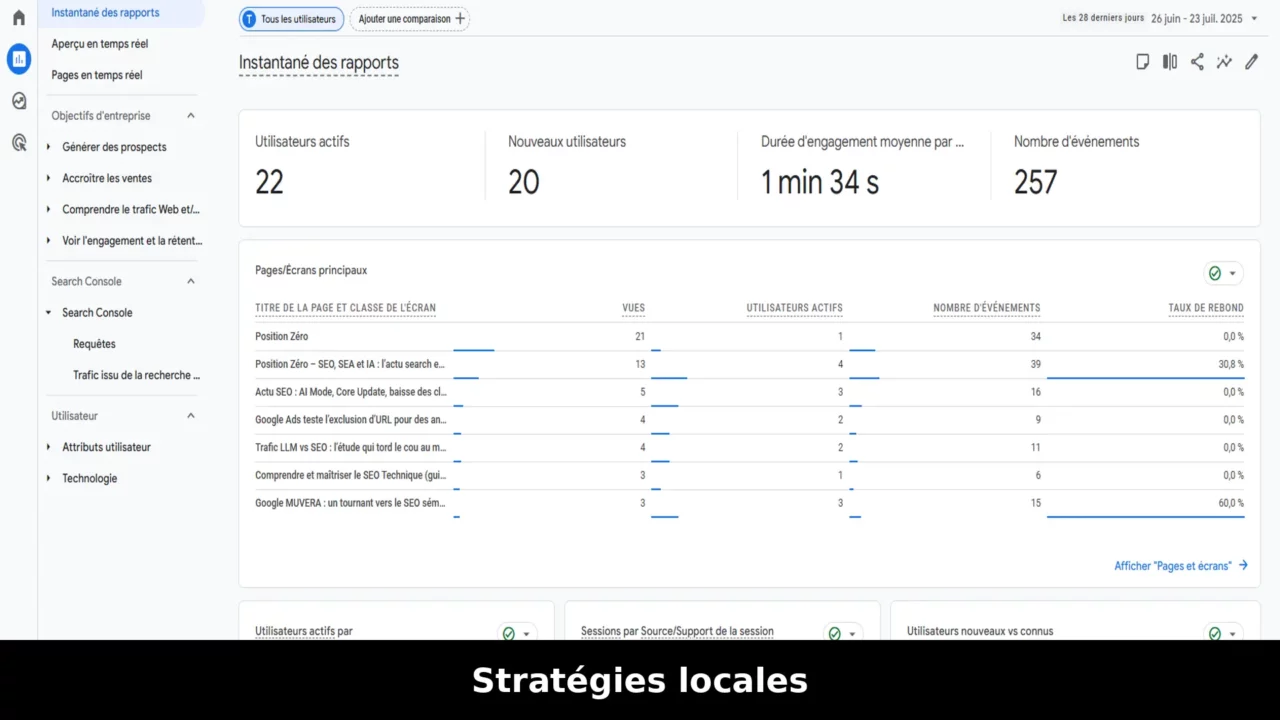Click the green check on Utilisateurs nouveaux vs connus card
1280x720 pixels.
(1214, 633)
